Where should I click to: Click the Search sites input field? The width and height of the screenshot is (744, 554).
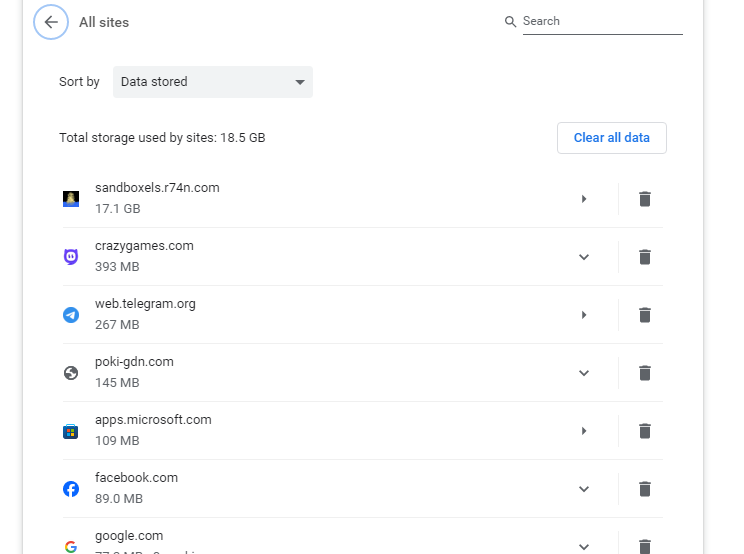(602, 22)
